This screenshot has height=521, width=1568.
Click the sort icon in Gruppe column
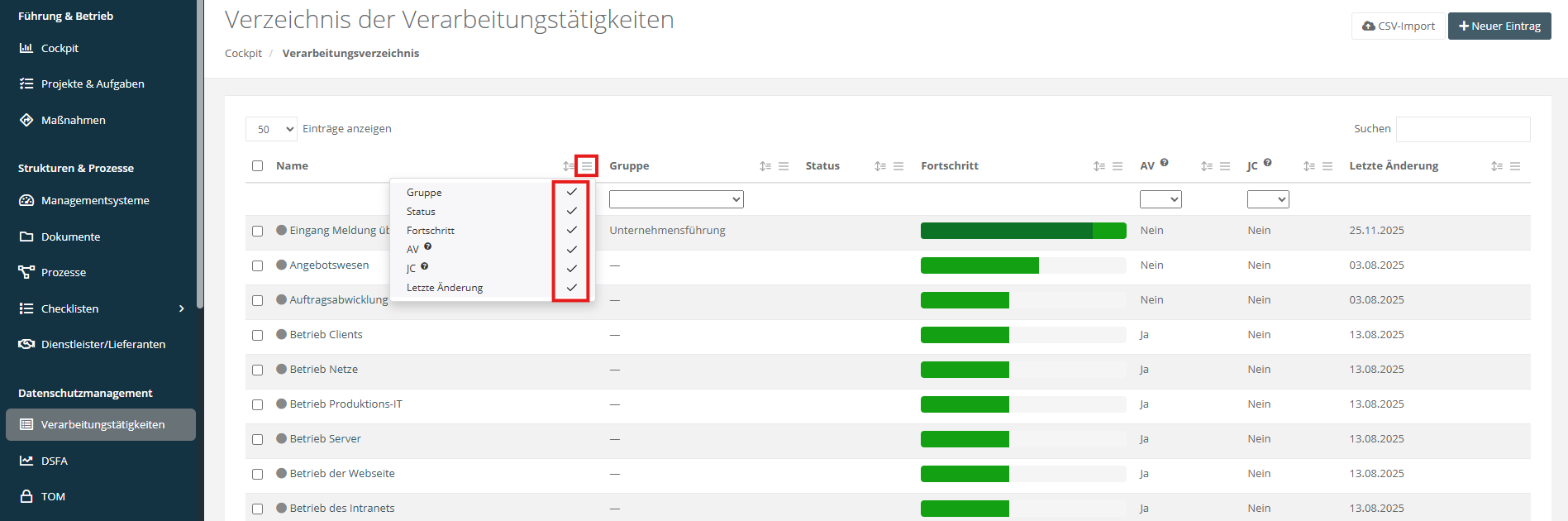[x=765, y=166]
